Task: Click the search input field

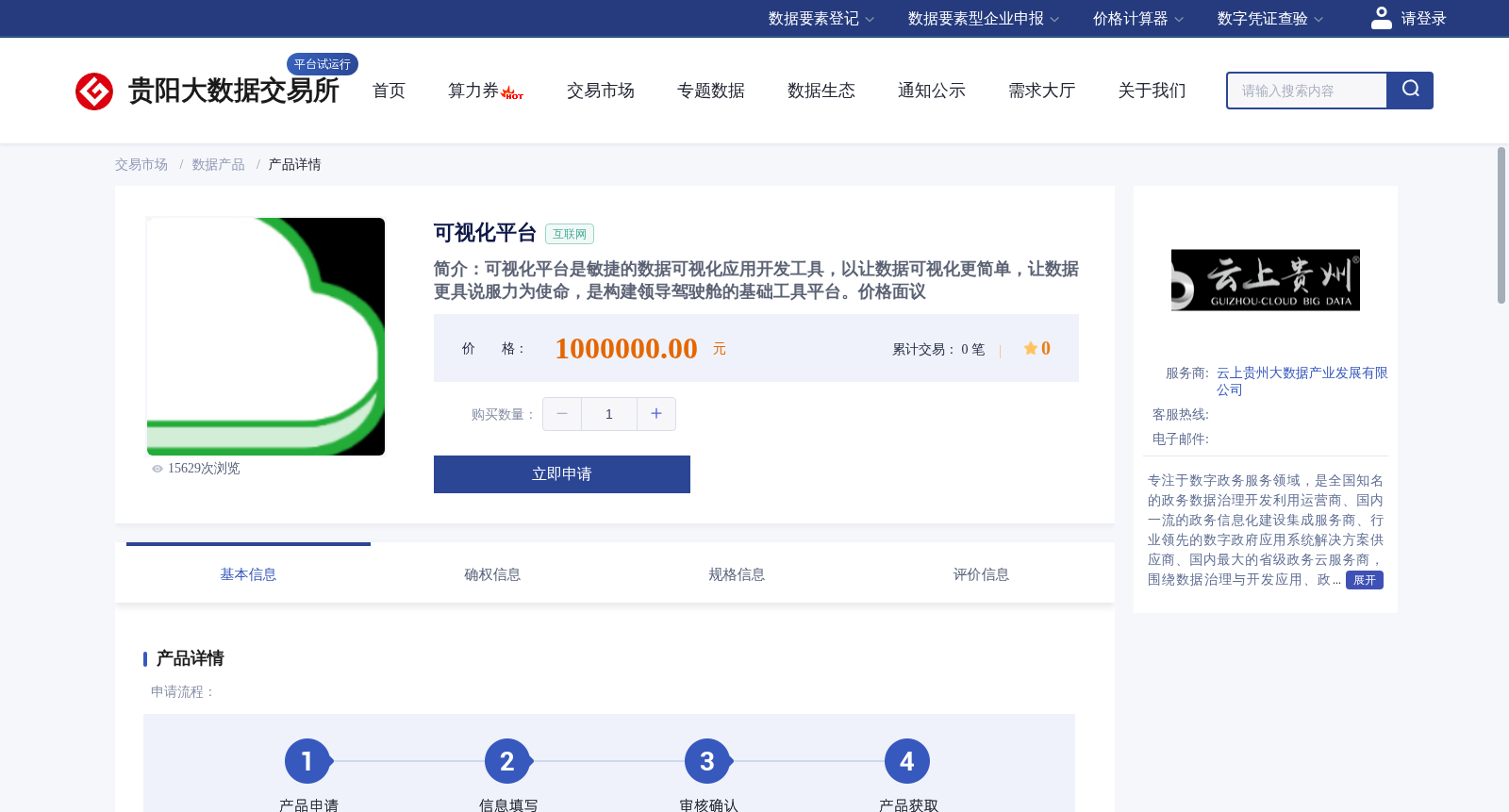Action: pos(1307,91)
